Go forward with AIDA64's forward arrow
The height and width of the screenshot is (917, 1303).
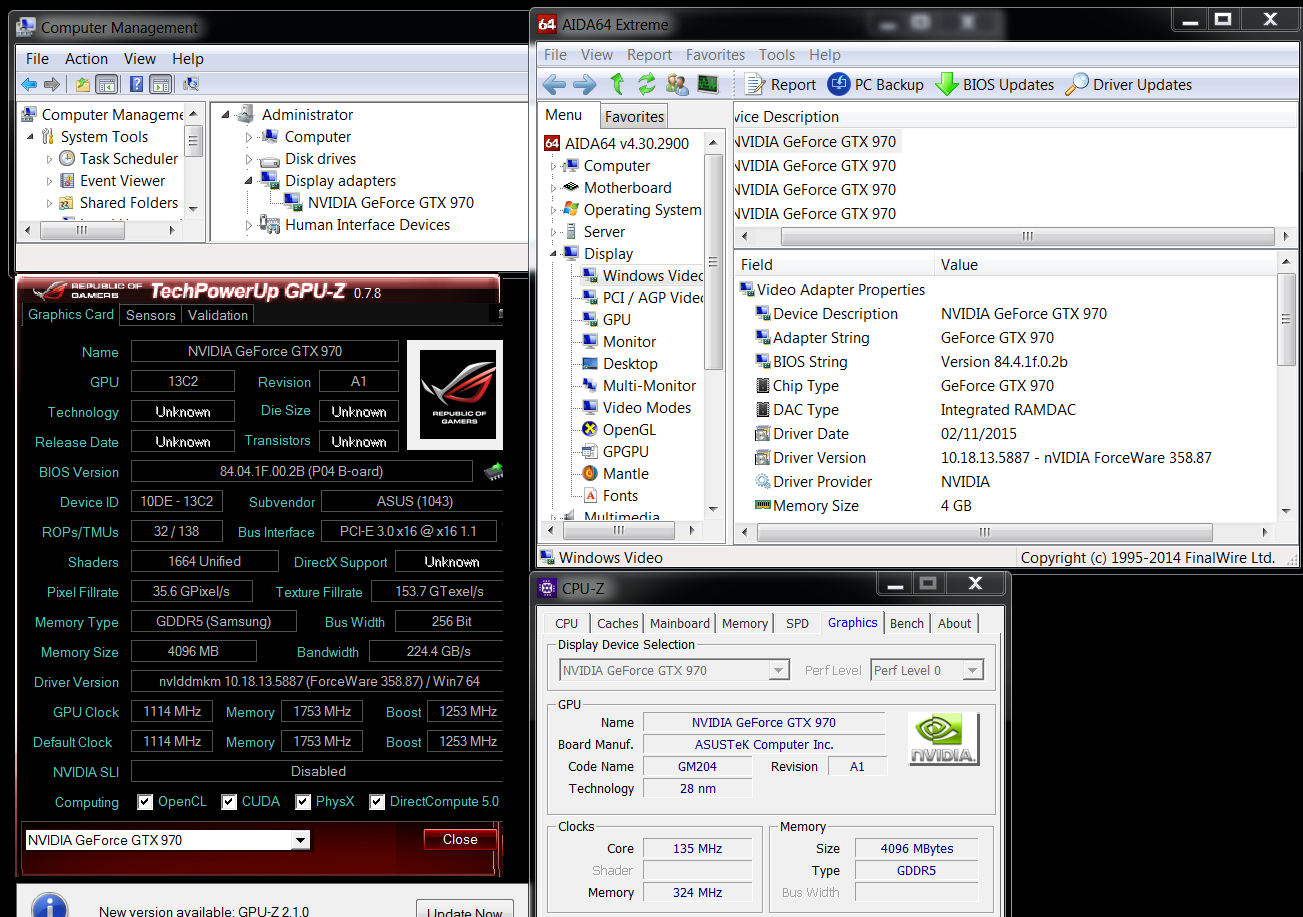585,84
